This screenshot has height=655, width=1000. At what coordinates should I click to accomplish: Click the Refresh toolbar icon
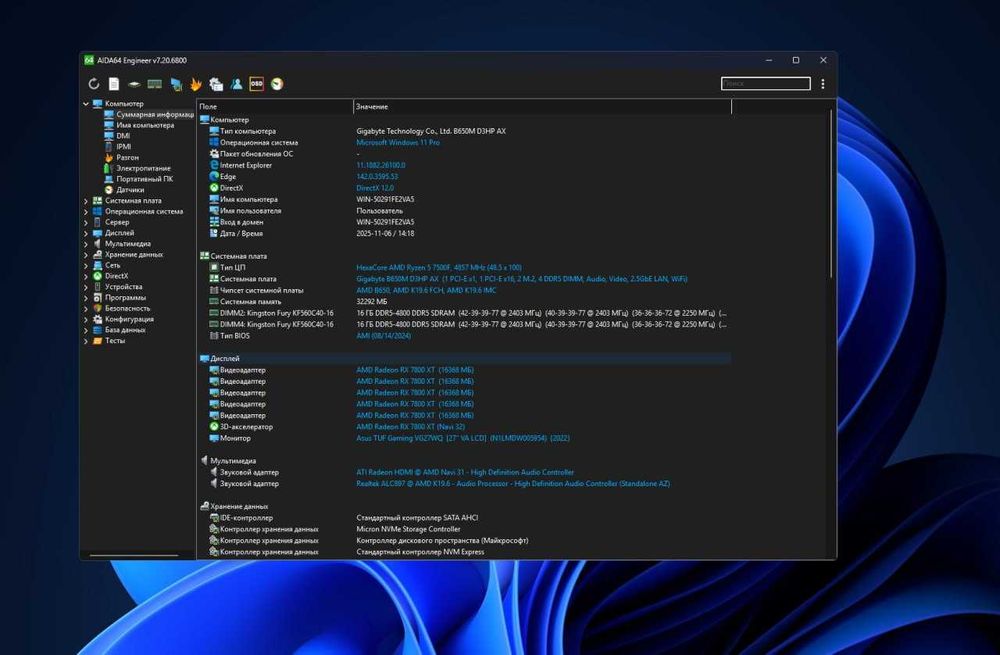click(x=94, y=84)
